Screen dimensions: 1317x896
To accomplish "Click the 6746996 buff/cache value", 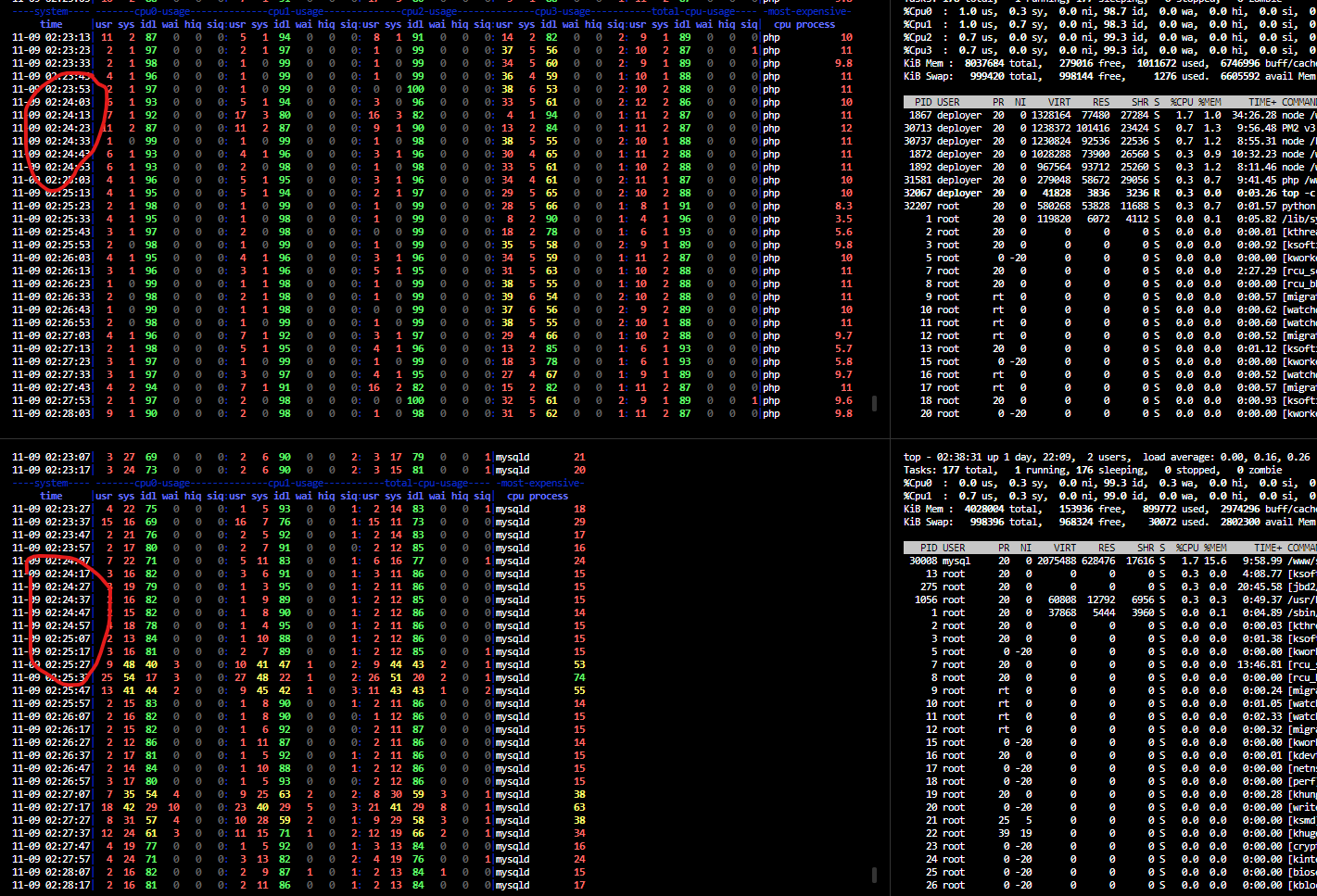I will tap(1241, 63).
